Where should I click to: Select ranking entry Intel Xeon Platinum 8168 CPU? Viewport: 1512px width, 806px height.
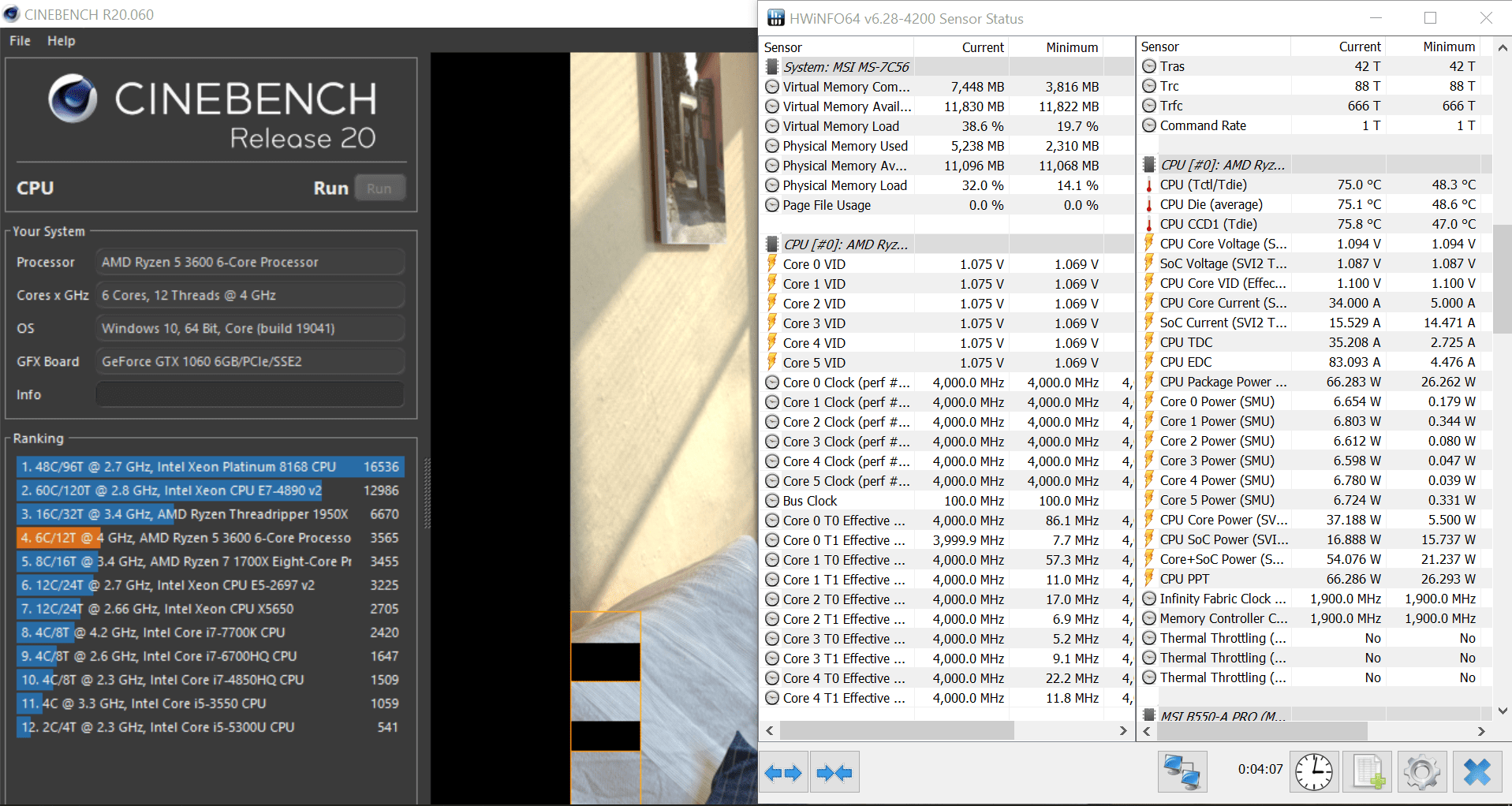click(211, 467)
